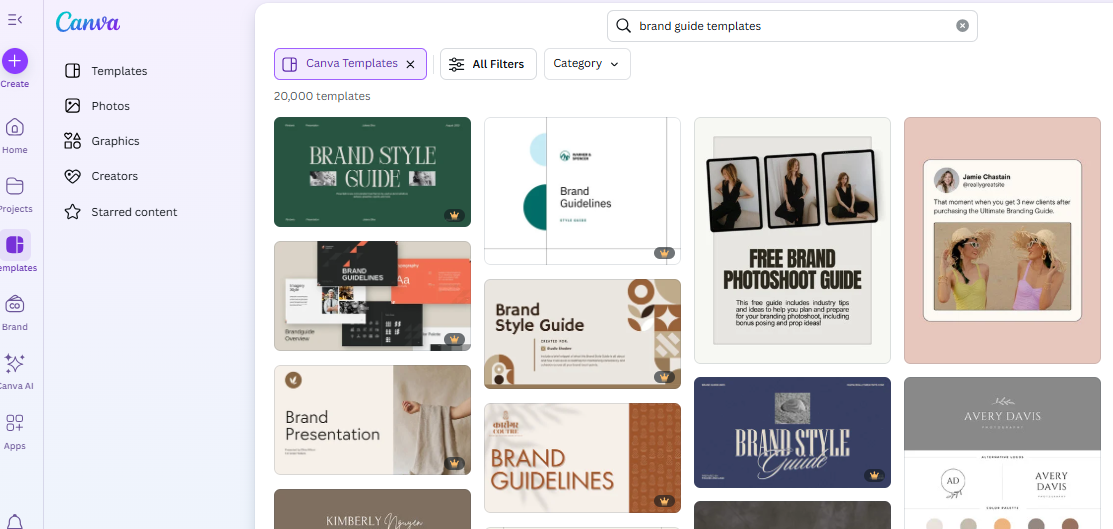Go to Home in sidebar
Viewport: 1113px width, 529px height.
[x=15, y=128]
